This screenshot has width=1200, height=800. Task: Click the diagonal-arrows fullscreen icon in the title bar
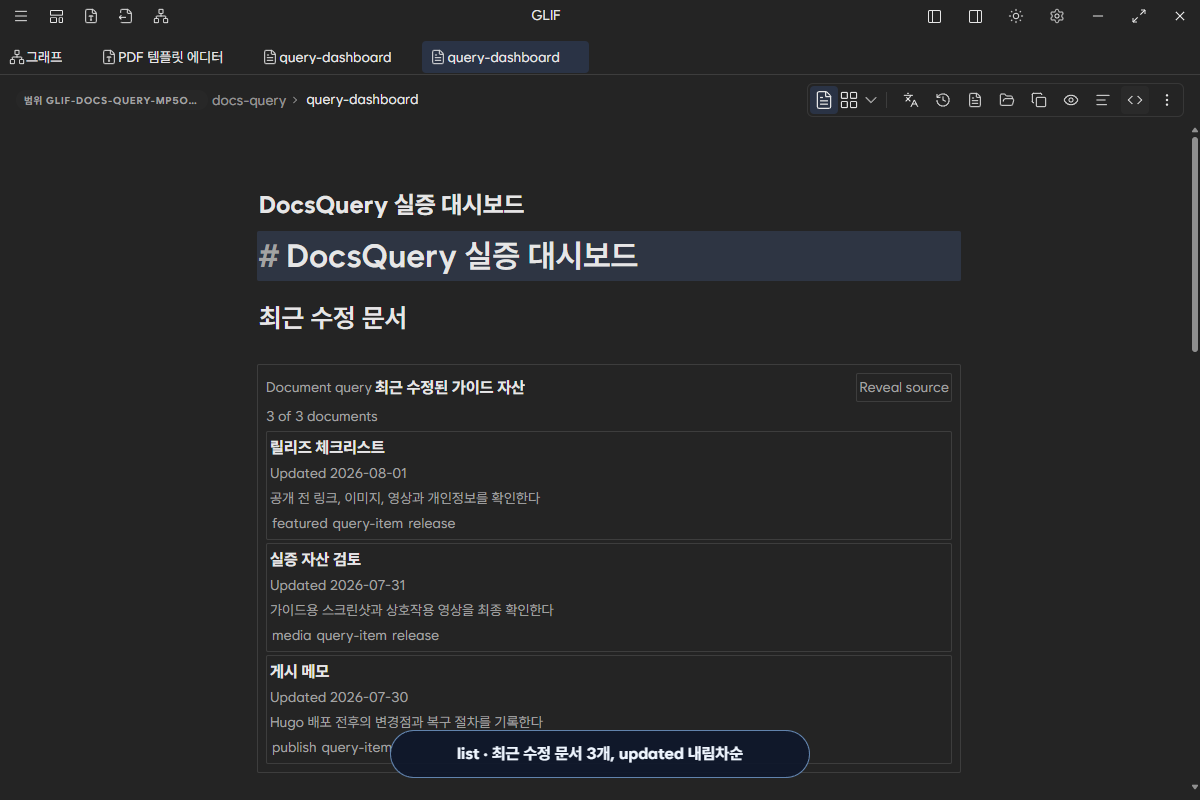tap(1139, 16)
